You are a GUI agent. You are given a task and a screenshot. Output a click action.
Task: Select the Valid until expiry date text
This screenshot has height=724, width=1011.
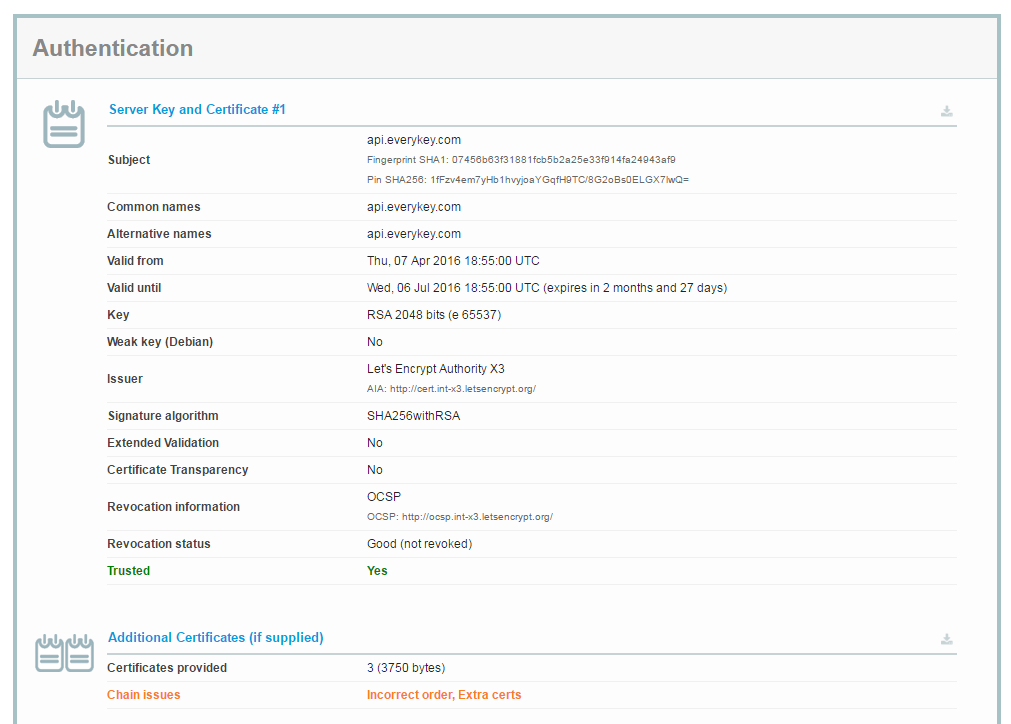(x=546, y=288)
